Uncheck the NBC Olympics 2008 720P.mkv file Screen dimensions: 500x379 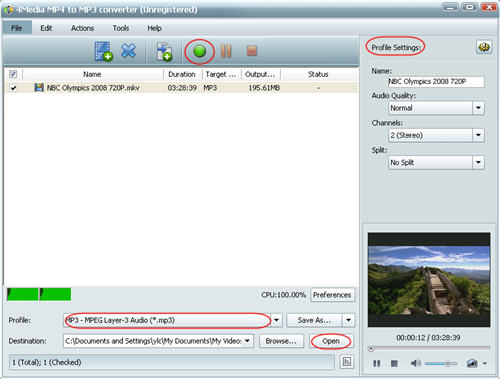pos(13,88)
